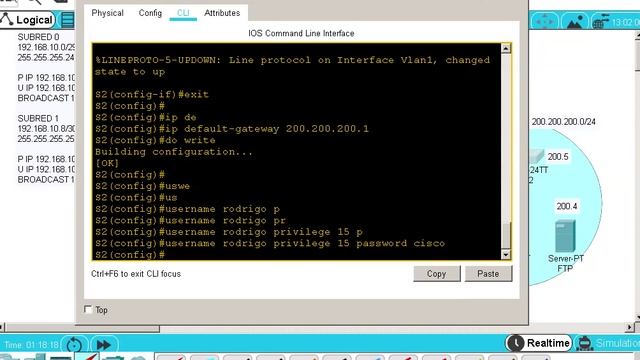640x360 pixels.
Task: Click the 200.5 address label
Action: pyautogui.click(x=558, y=157)
